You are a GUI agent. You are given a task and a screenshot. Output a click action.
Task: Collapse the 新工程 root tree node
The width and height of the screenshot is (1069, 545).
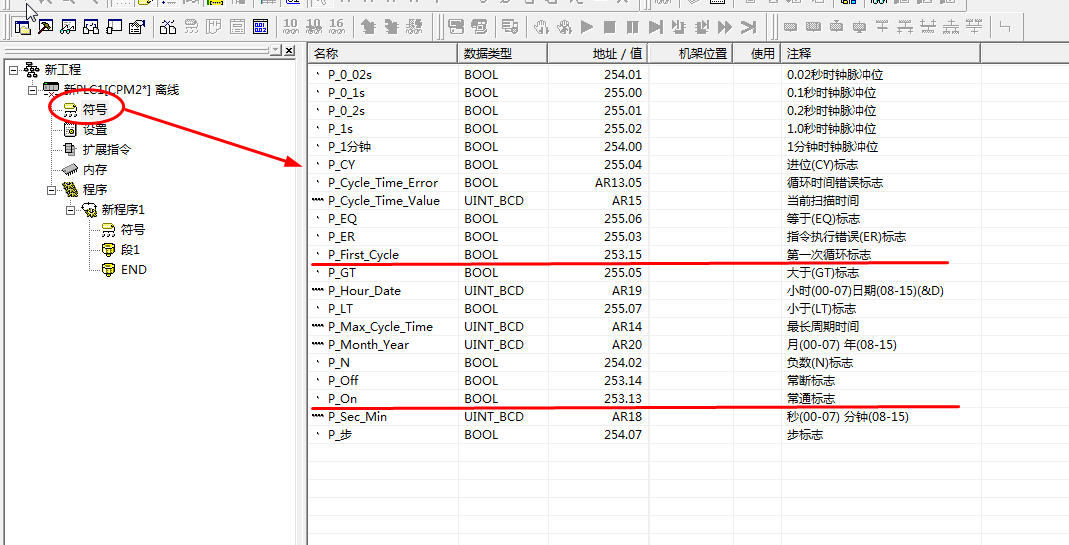[13, 70]
